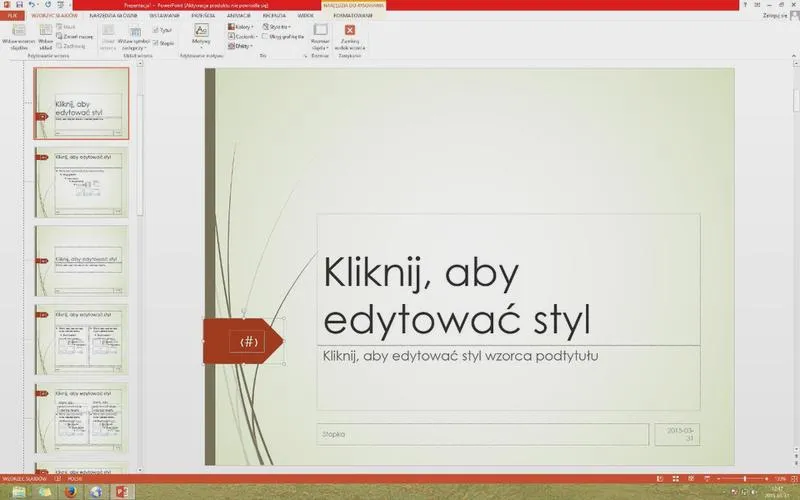800x500 pixels.
Task: Click the folder icon in taskbar
Action: (45, 492)
